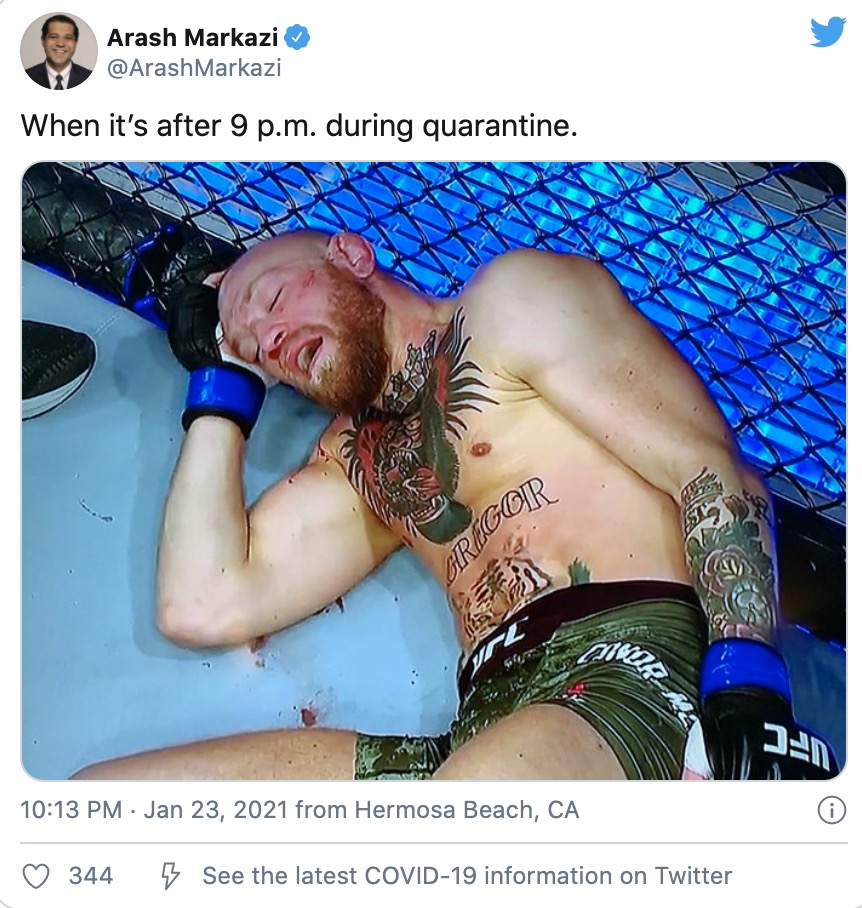The width and height of the screenshot is (862, 908).
Task: Click the blue verified badge
Action: 298,39
